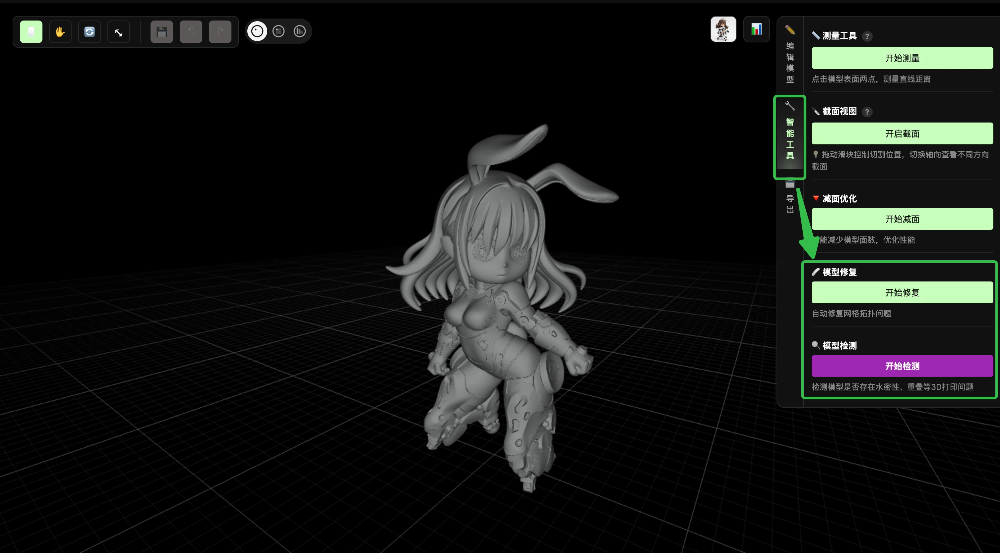Click the 模型修复 section title
Viewport: 1000px width, 553px height.
(x=839, y=272)
